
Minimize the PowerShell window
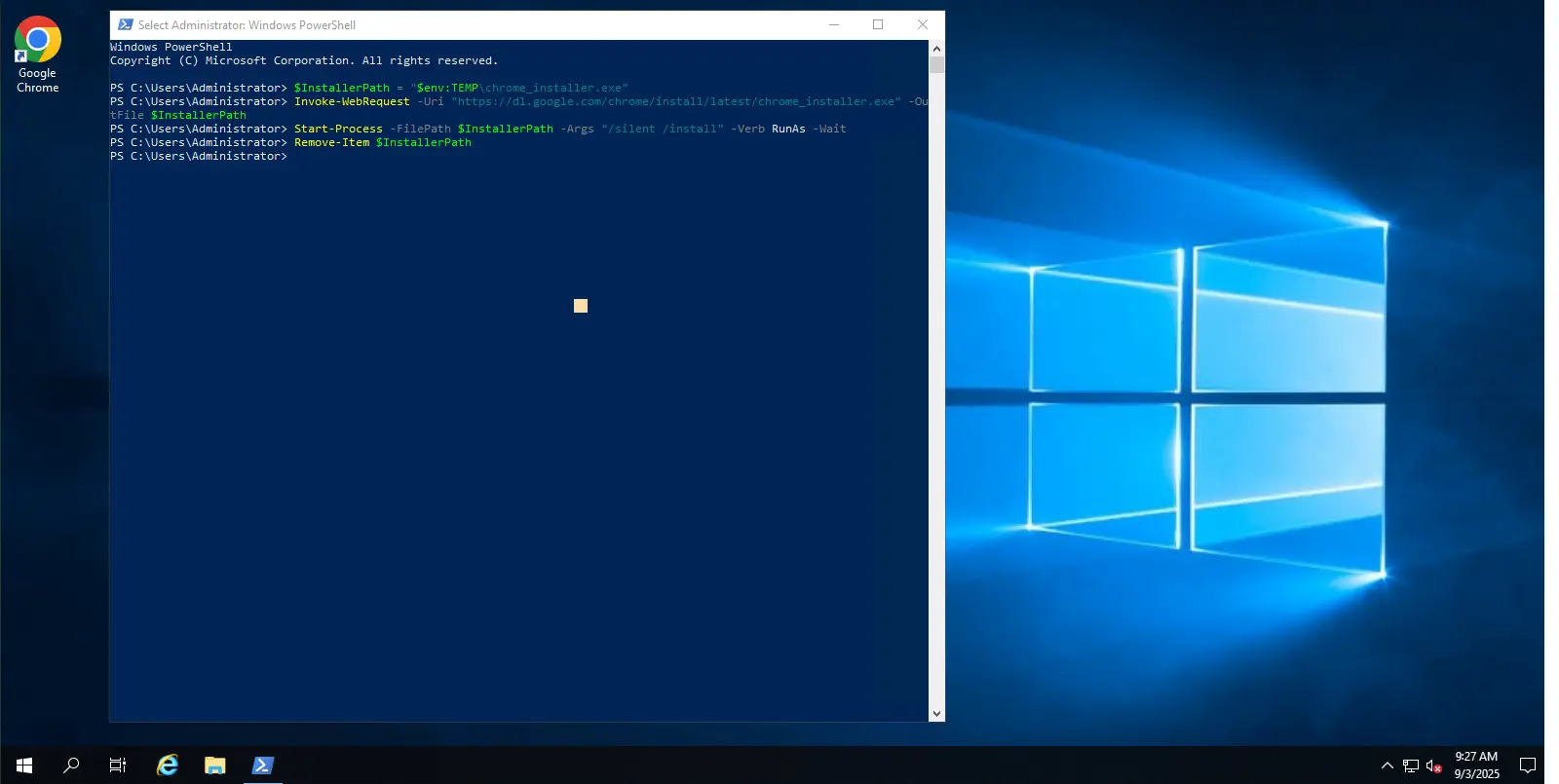[x=834, y=25]
